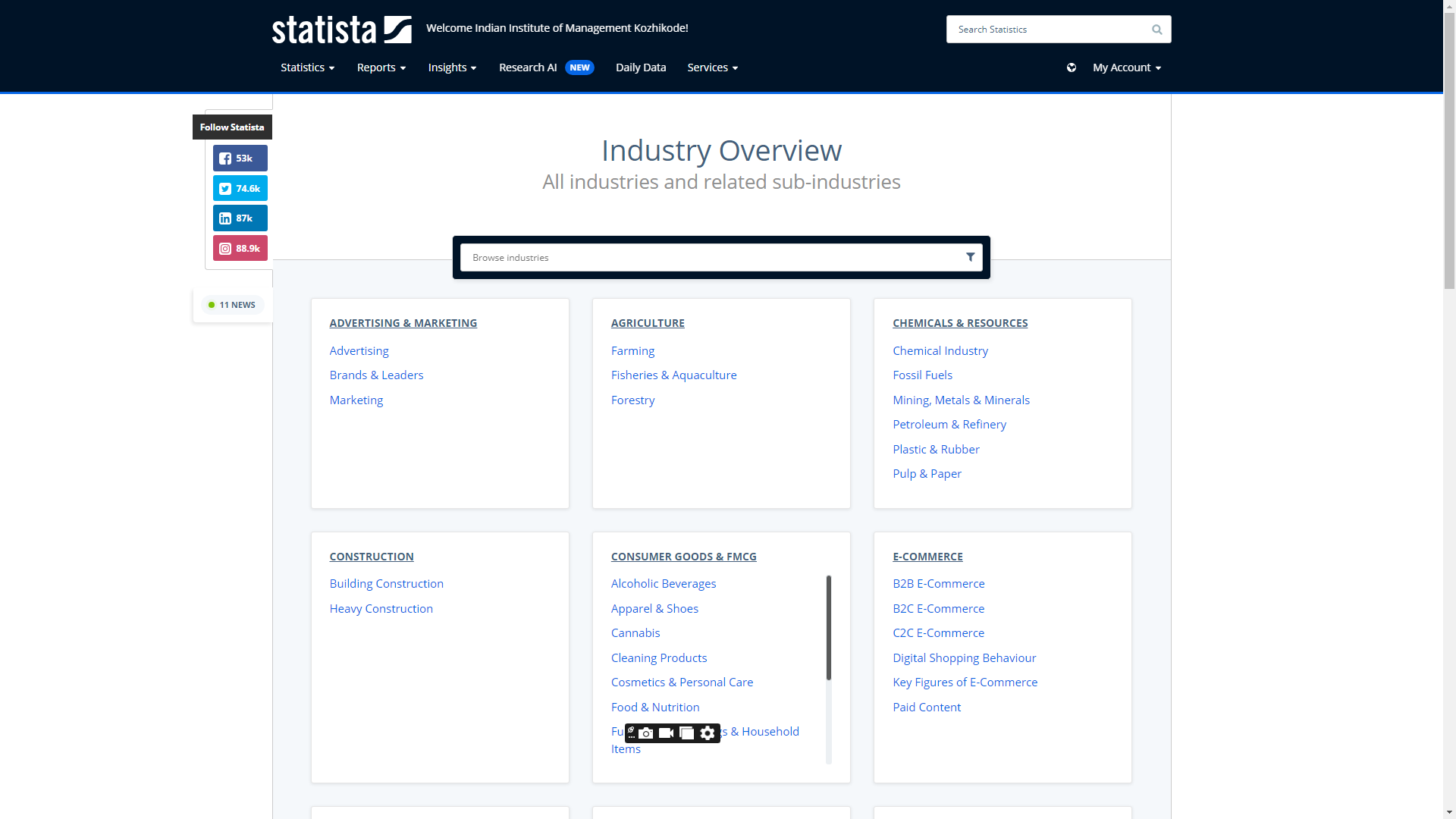Open the Fossil Fuels link

click(922, 375)
